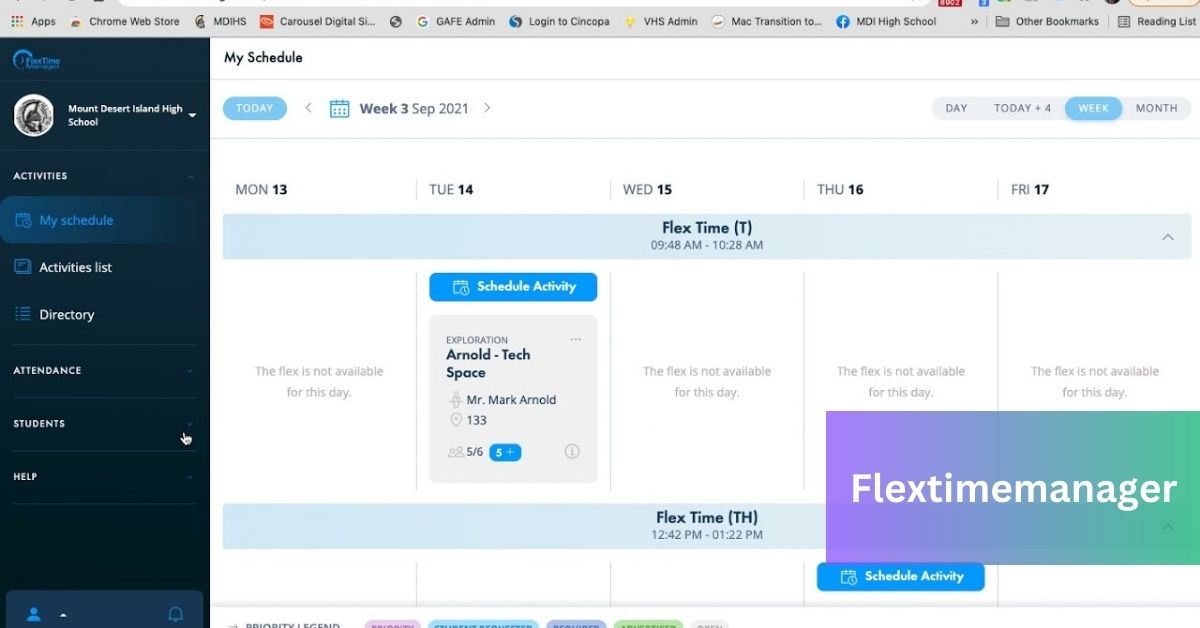Switch to DAY view
This screenshot has width=1200, height=628.
pos(954,108)
